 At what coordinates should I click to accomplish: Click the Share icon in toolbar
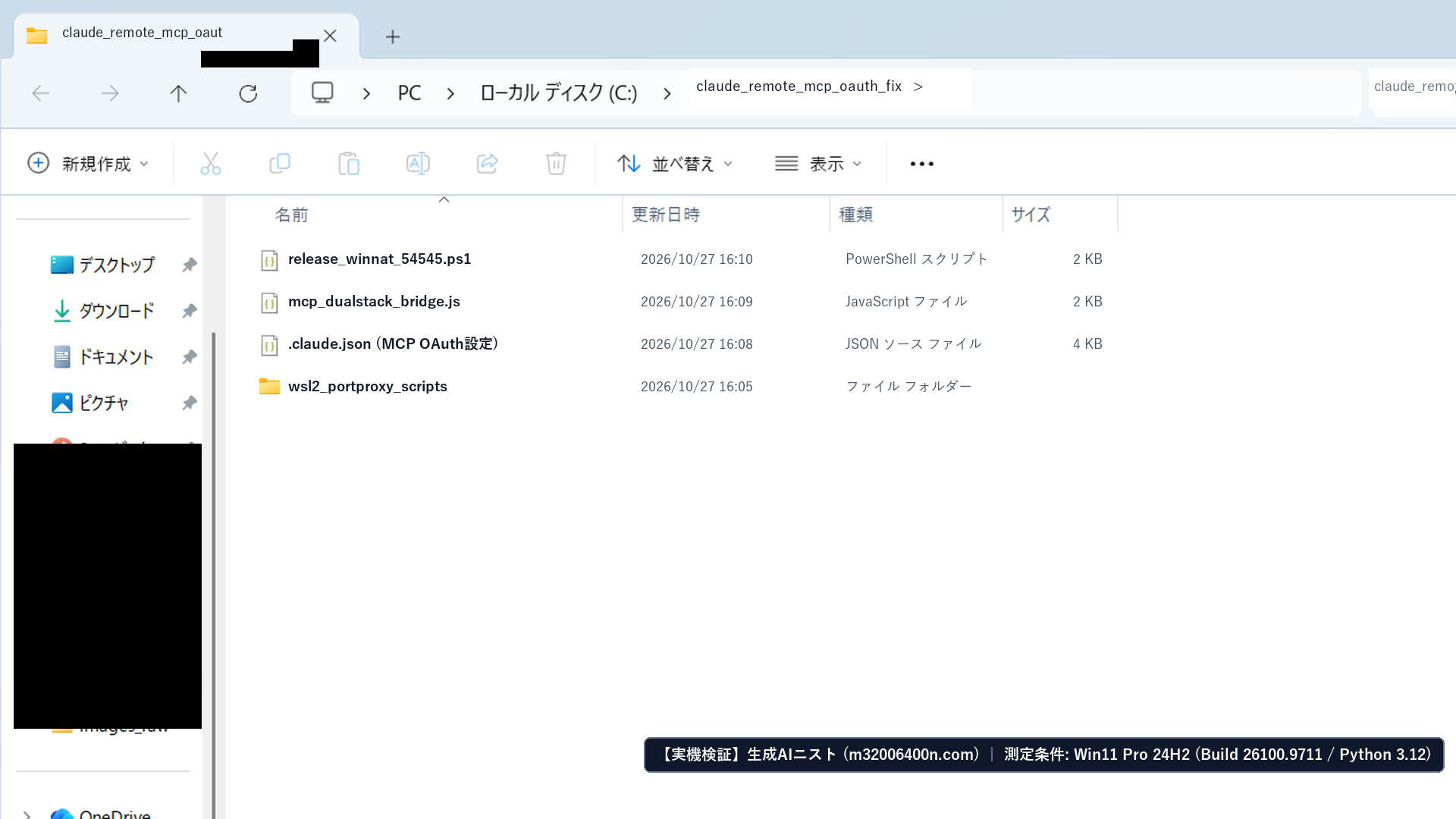coord(487,163)
